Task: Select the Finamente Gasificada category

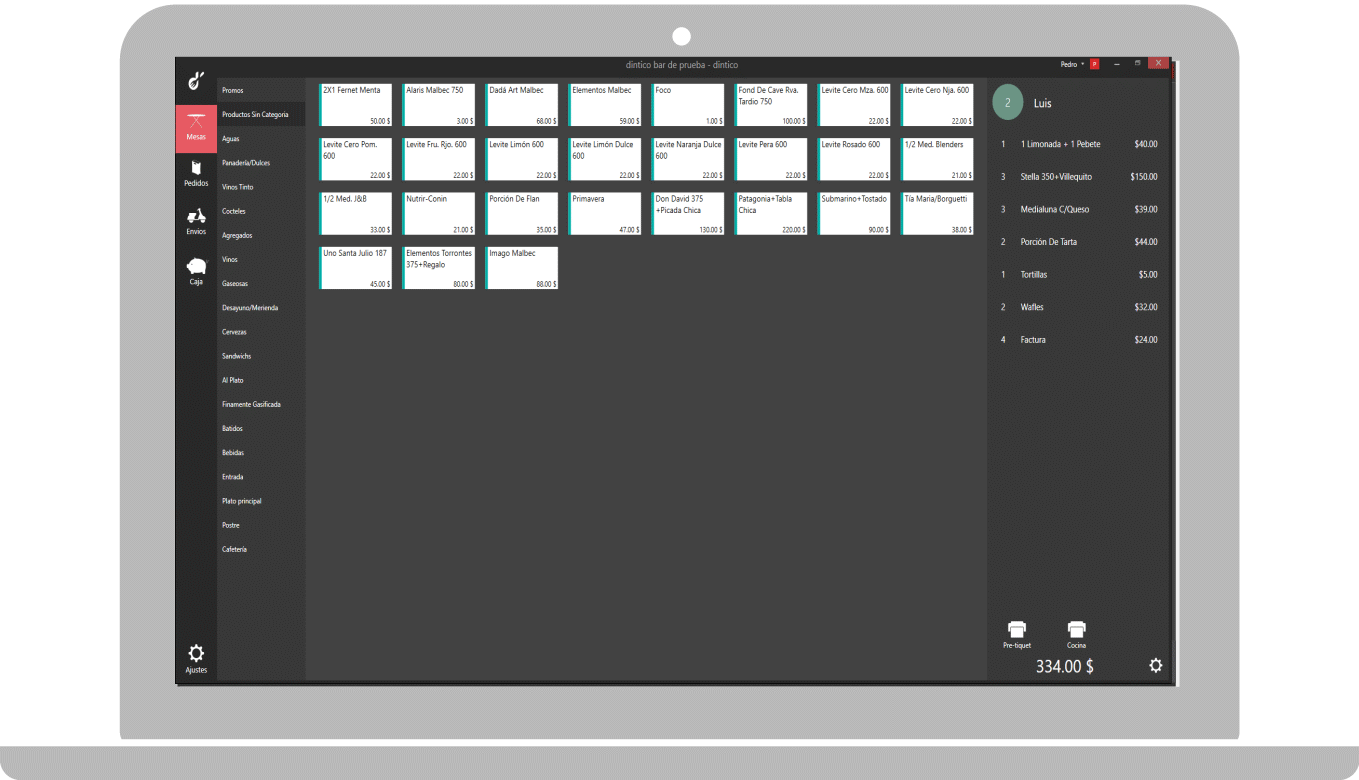Action: [261, 404]
